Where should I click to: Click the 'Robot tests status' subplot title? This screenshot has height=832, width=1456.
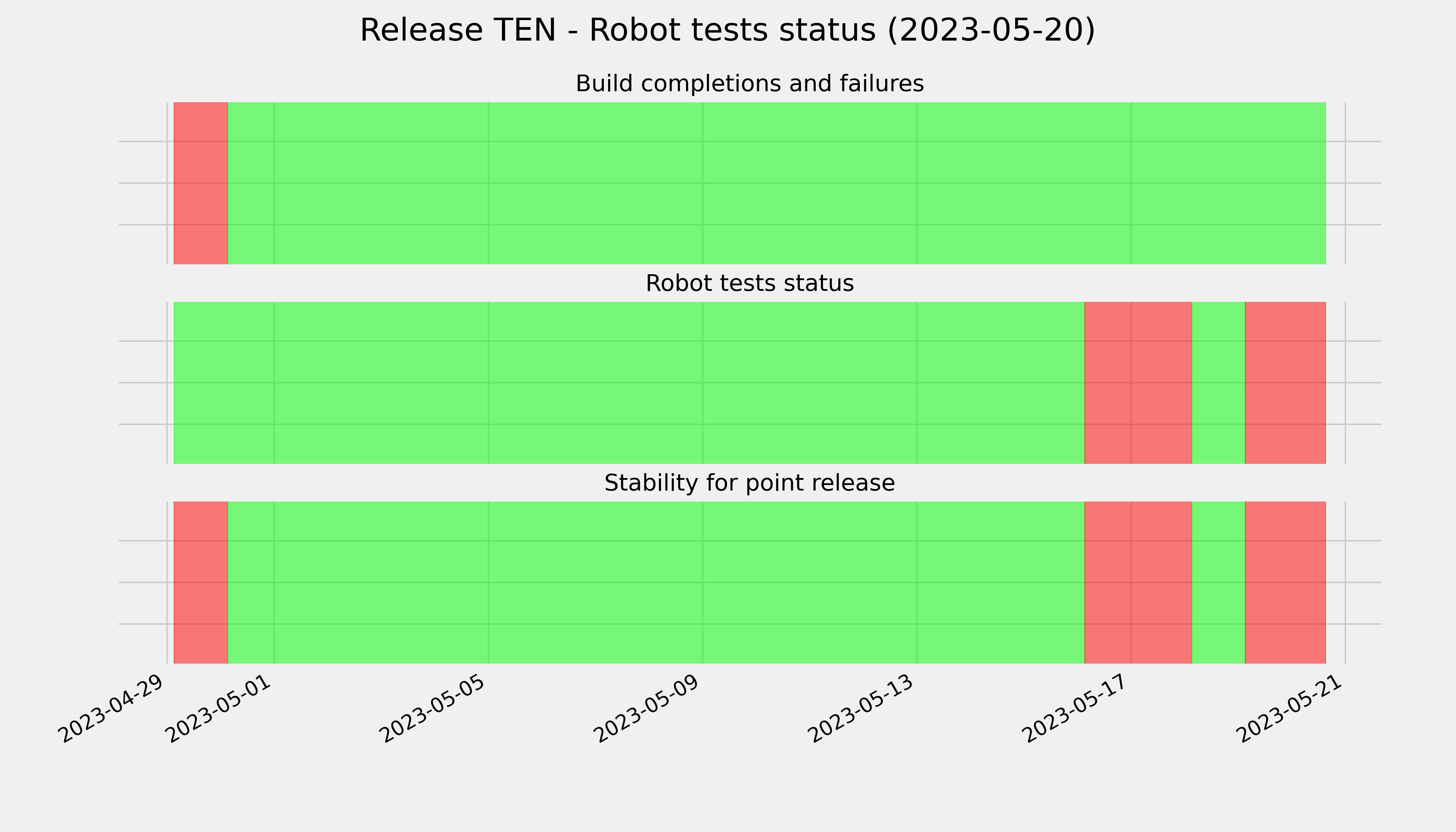(x=749, y=284)
